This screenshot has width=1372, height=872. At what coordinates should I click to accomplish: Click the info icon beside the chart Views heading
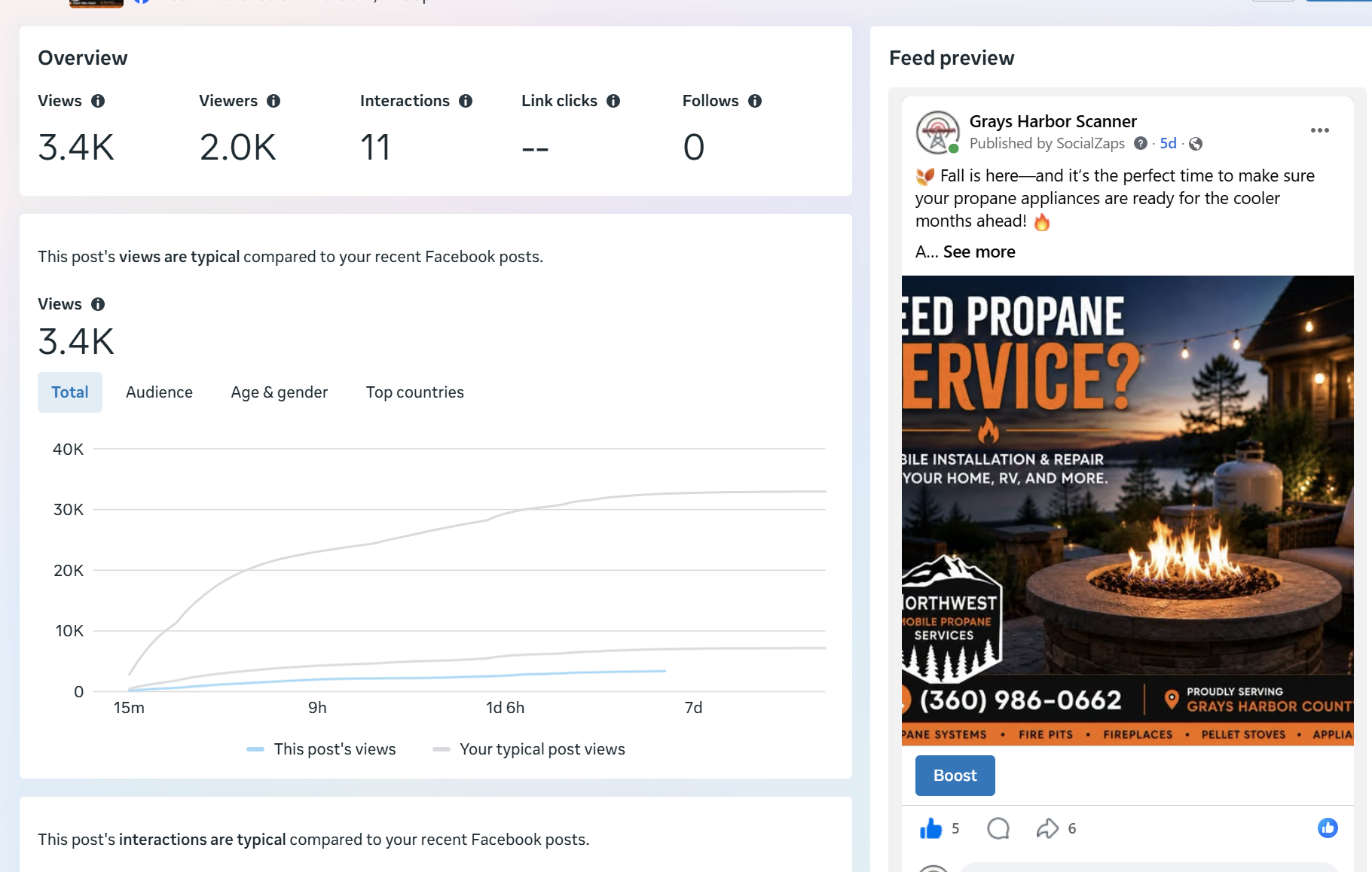[x=98, y=304]
